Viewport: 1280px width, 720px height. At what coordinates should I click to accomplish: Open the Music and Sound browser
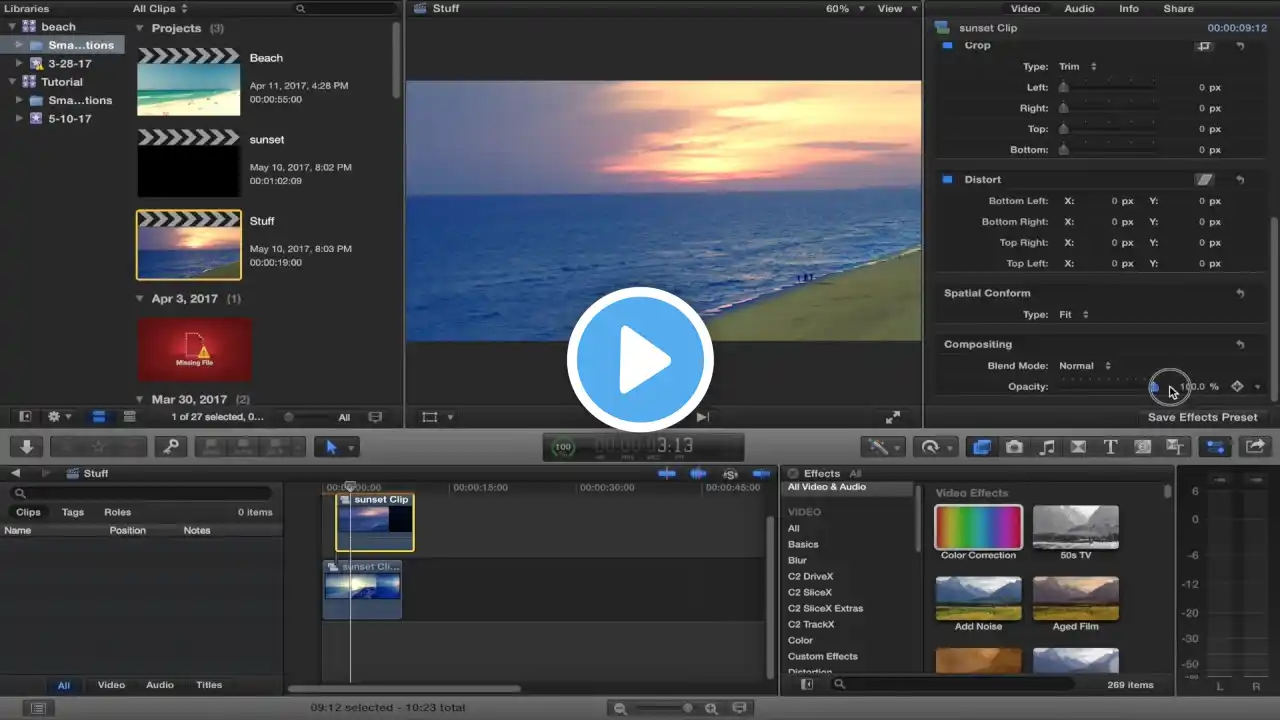point(1047,447)
